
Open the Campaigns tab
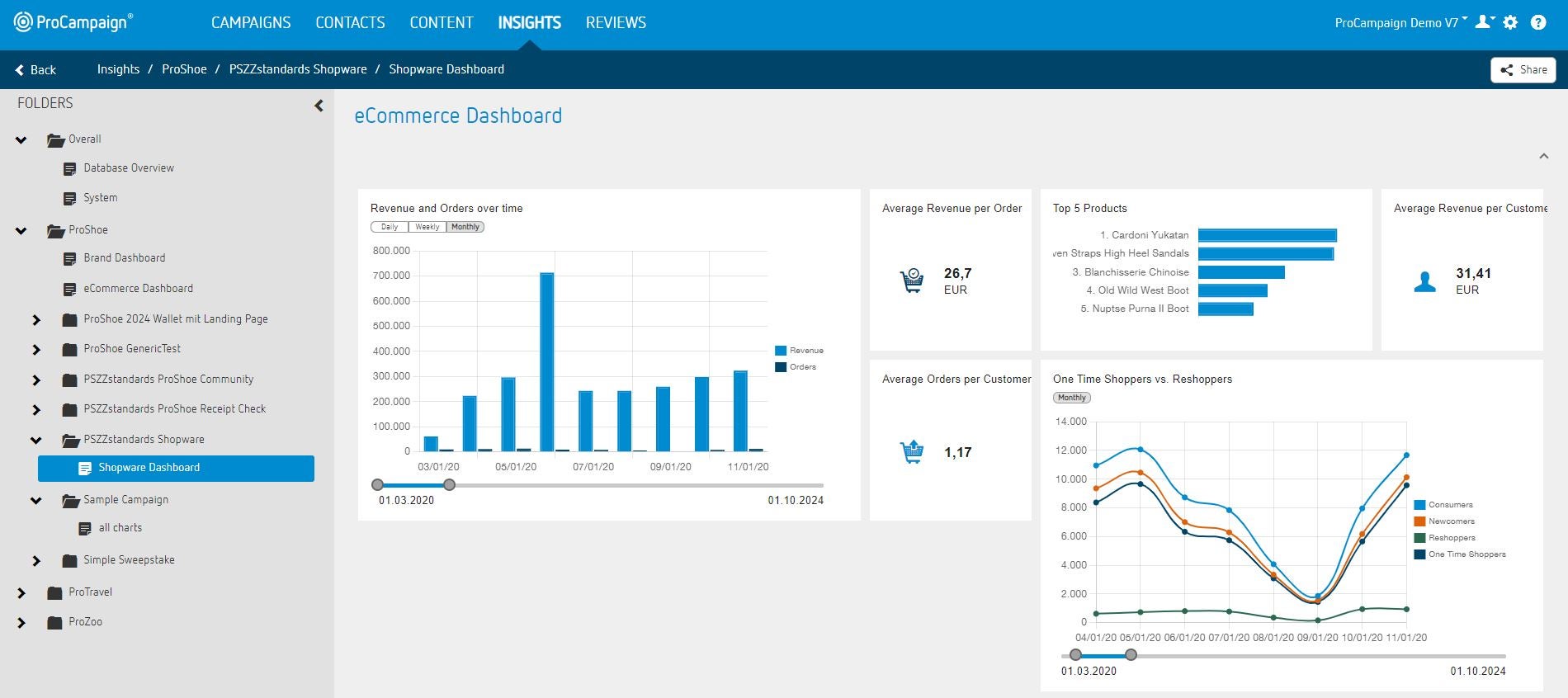[x=251, y=22]
